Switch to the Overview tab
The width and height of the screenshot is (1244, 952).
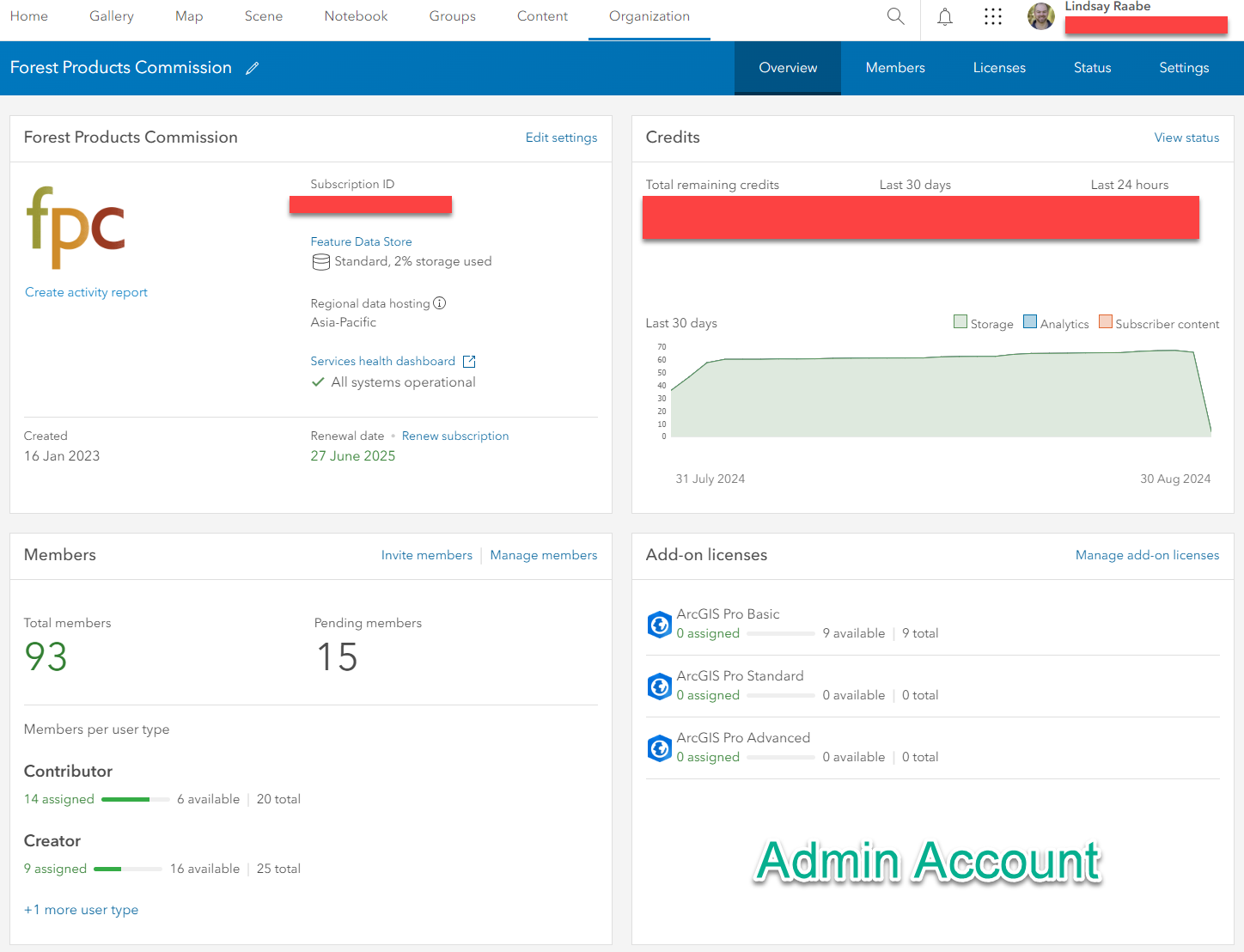(x=788, y=68)
